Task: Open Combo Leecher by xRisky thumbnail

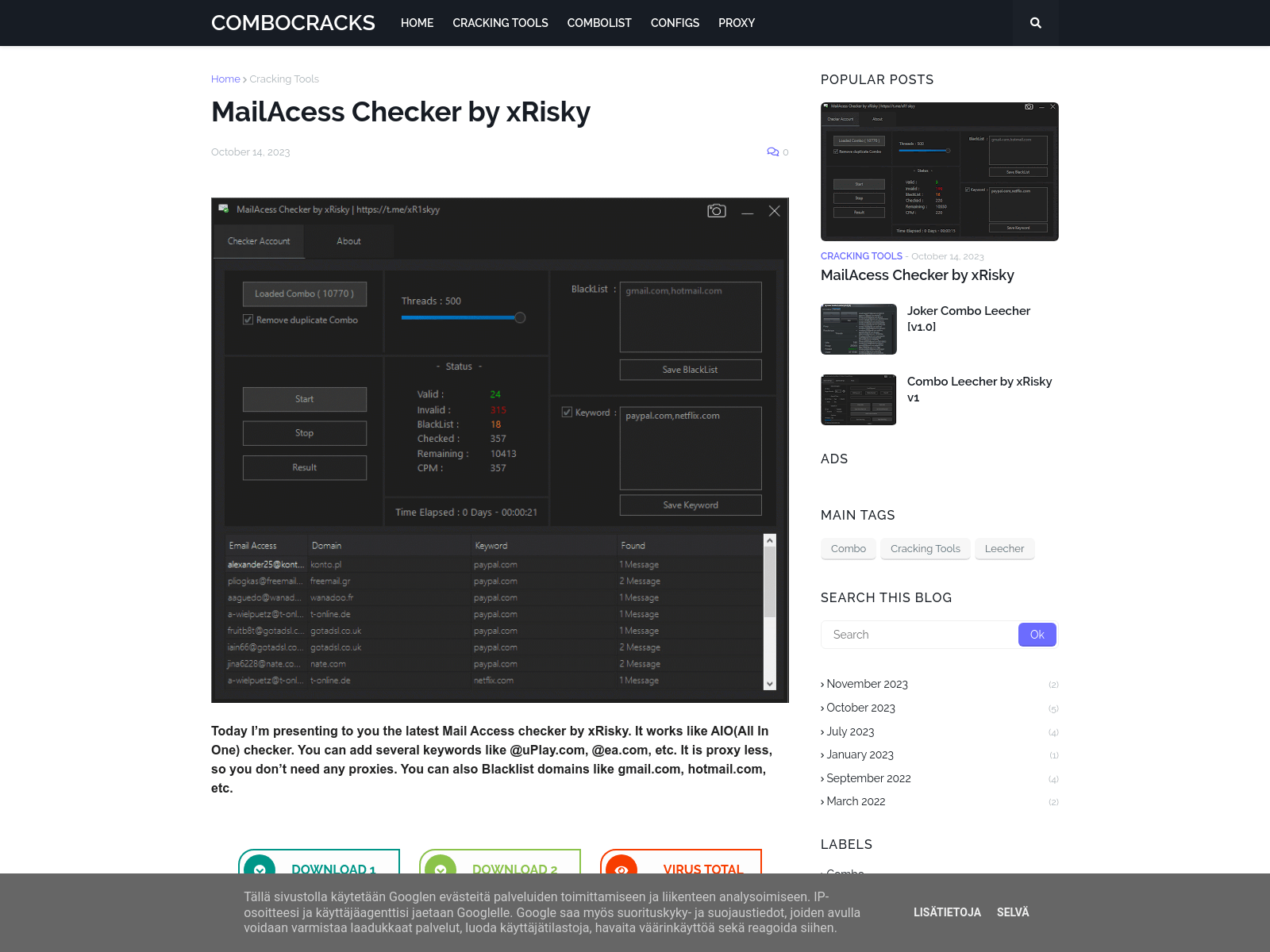Action: [x=859, y=400]
